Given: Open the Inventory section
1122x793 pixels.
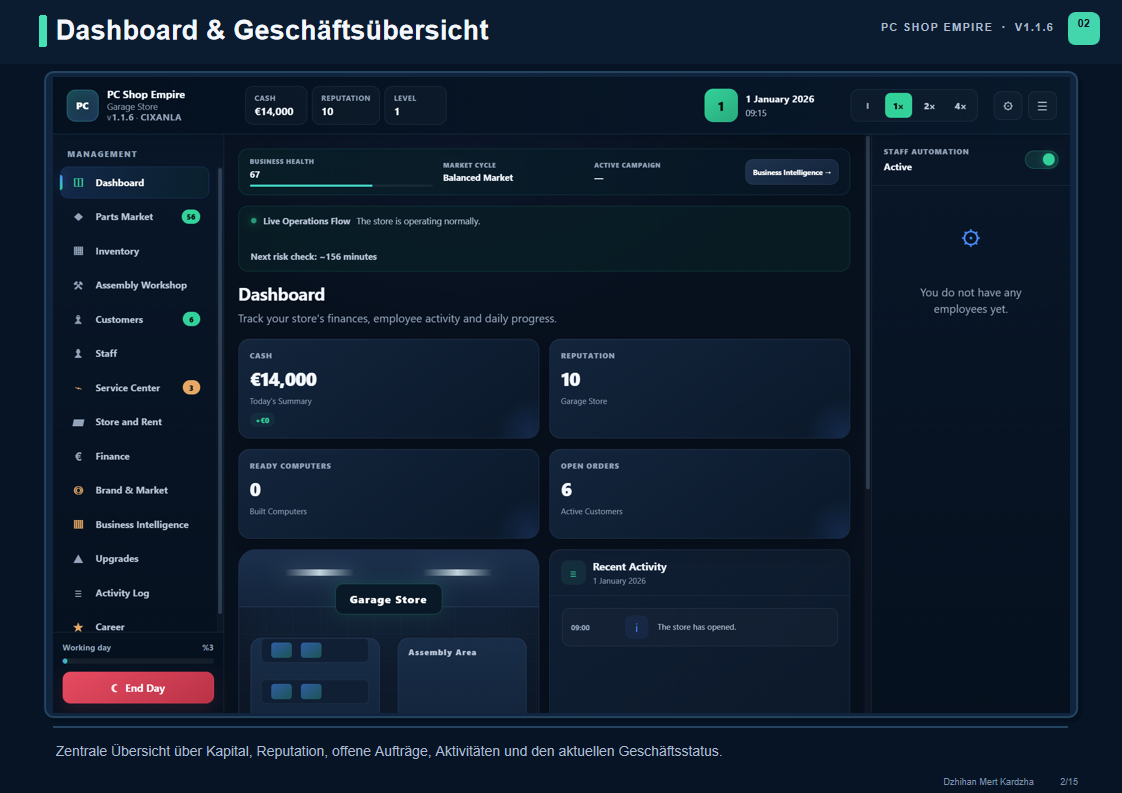Looking at the screenshot, I should tap(135, 251).
